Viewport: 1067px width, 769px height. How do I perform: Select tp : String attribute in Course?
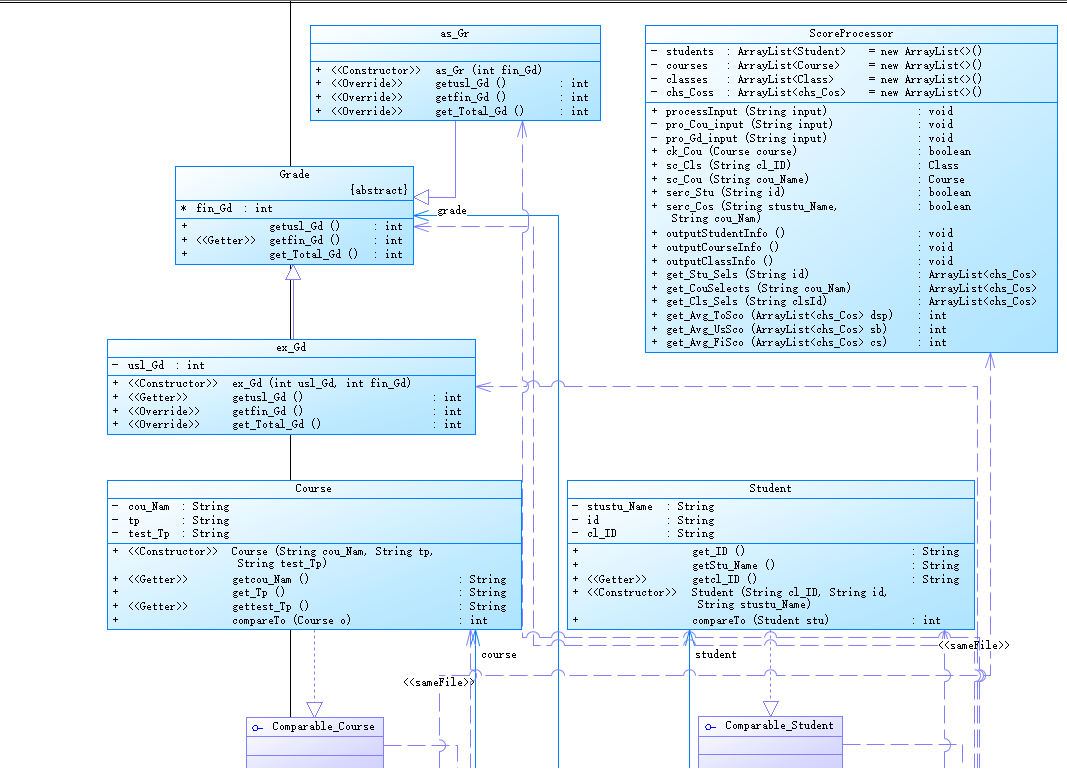pos(171,521)
